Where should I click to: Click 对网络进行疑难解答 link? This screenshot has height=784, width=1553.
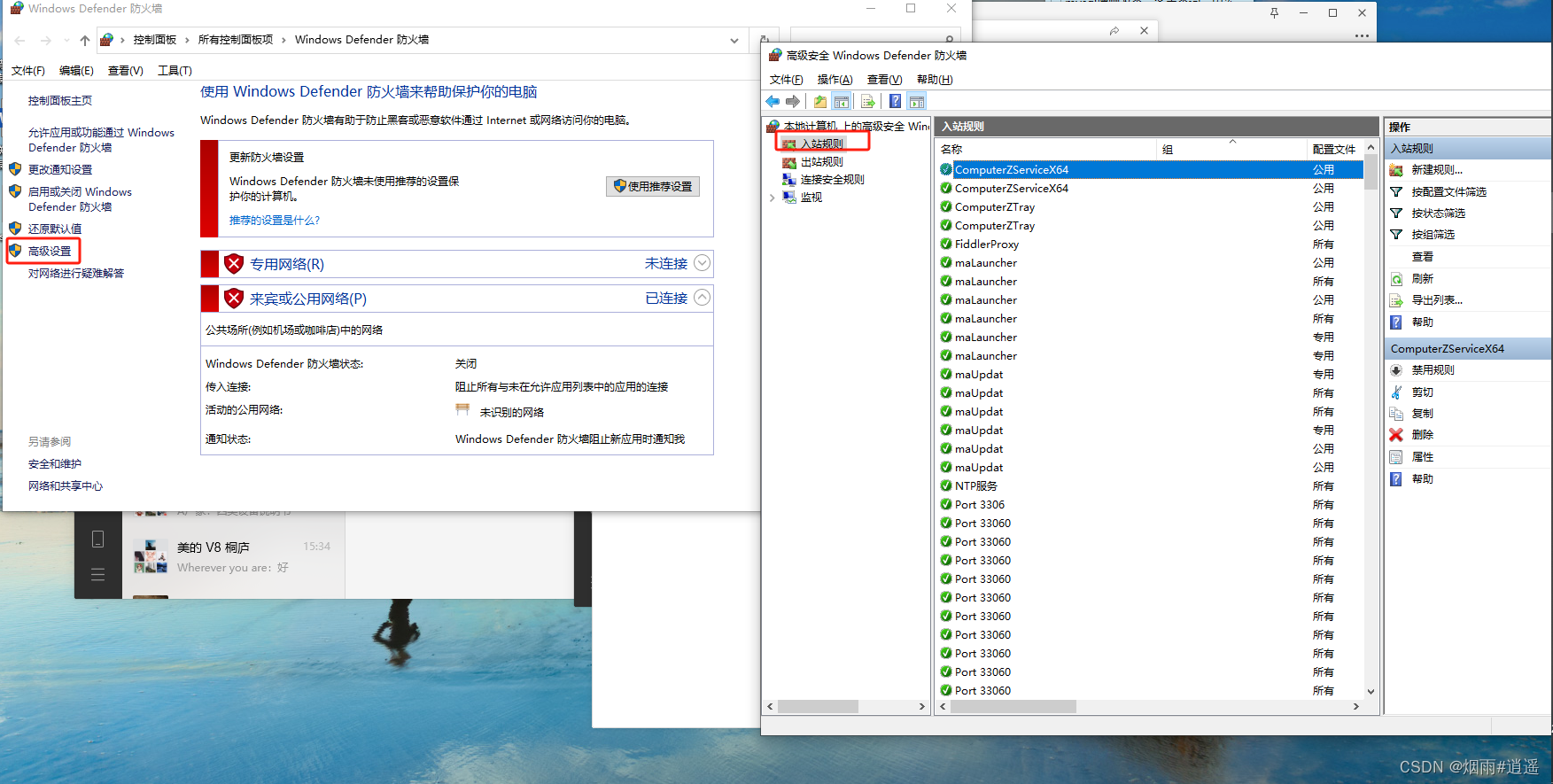pos(76,274)
